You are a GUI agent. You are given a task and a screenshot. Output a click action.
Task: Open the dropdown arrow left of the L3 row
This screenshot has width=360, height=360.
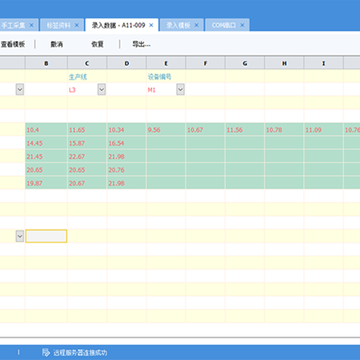click(x=20, y=89)
